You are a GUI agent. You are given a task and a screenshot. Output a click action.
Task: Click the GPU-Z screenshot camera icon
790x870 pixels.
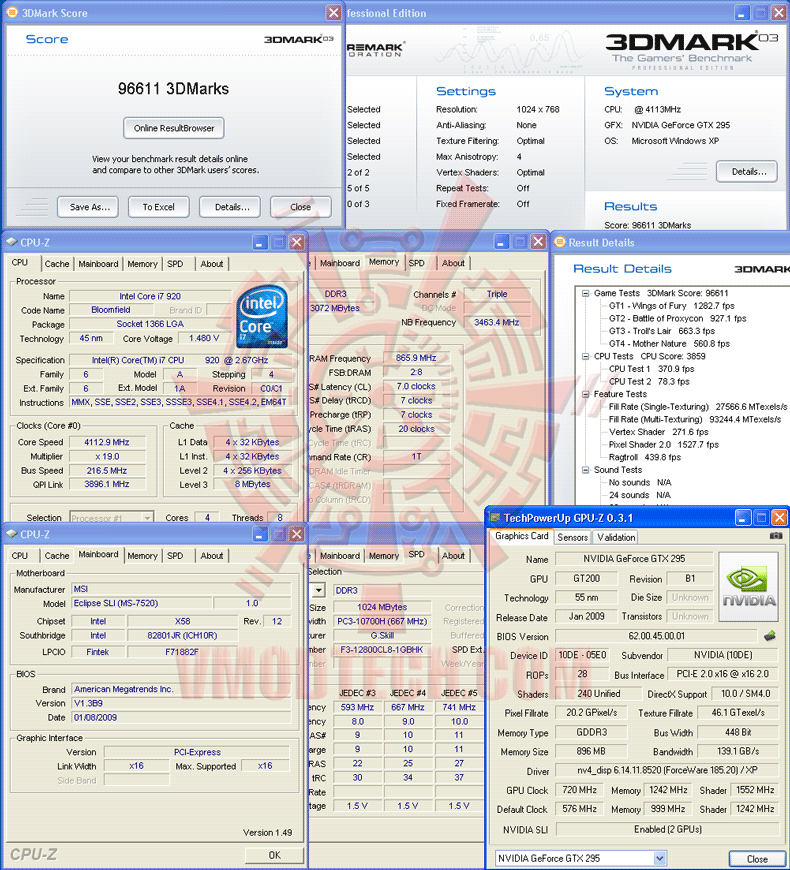tap(776, 536)
